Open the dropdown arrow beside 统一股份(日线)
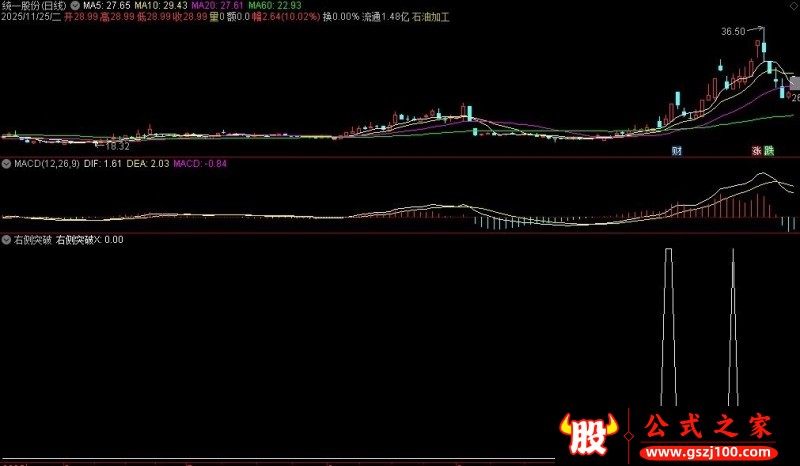 pos(74,6)
